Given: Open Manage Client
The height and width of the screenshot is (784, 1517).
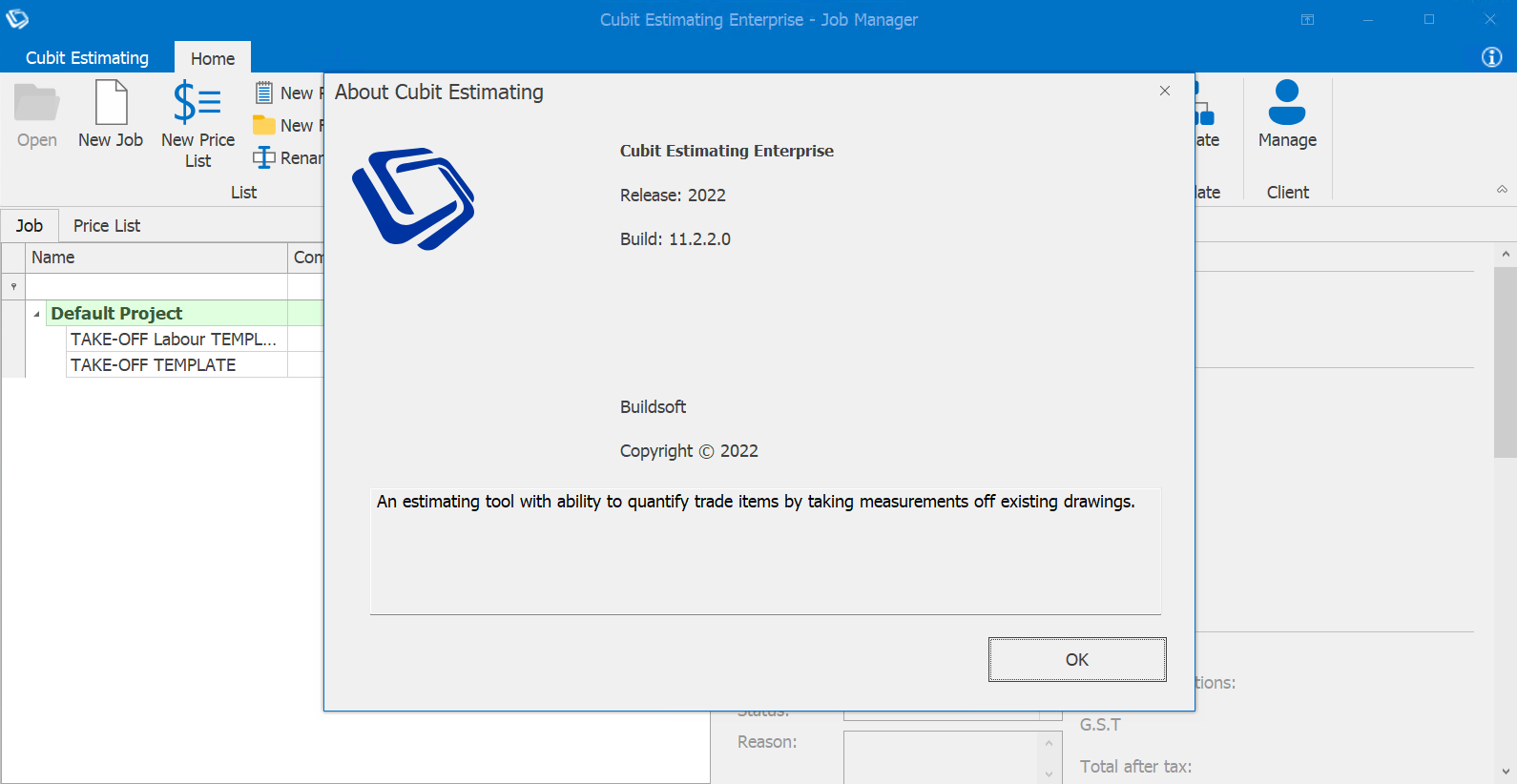Looking at the screenshot, I should click(x=1287, y=115).
